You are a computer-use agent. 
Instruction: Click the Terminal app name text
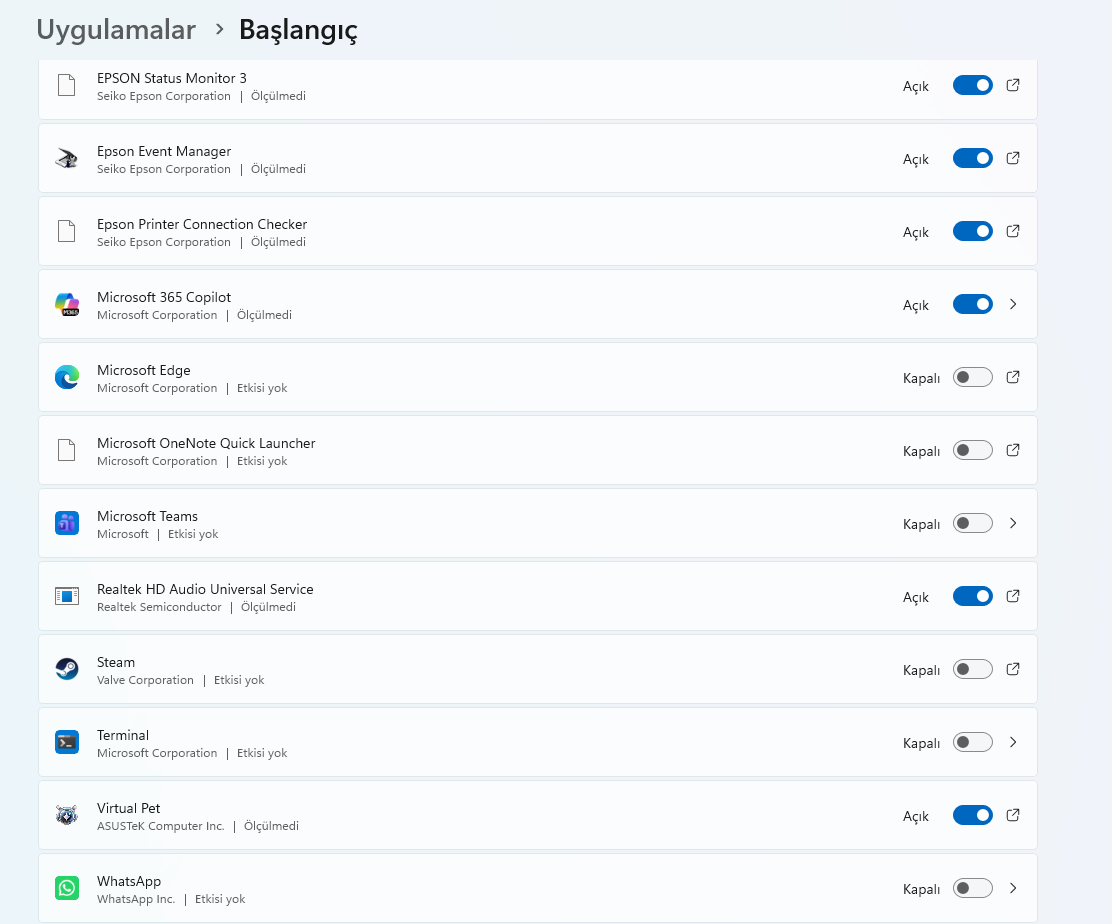point(123,735)
